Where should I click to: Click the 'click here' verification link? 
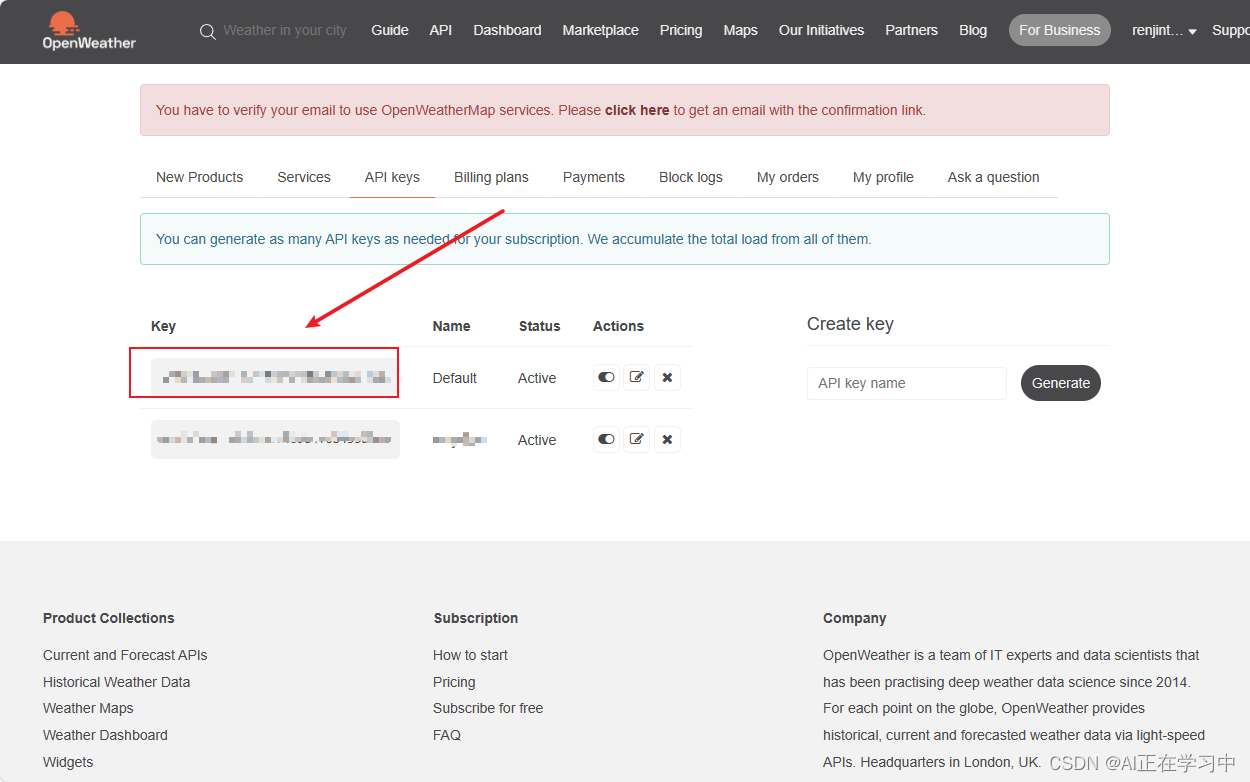click(x=637, y=110)
